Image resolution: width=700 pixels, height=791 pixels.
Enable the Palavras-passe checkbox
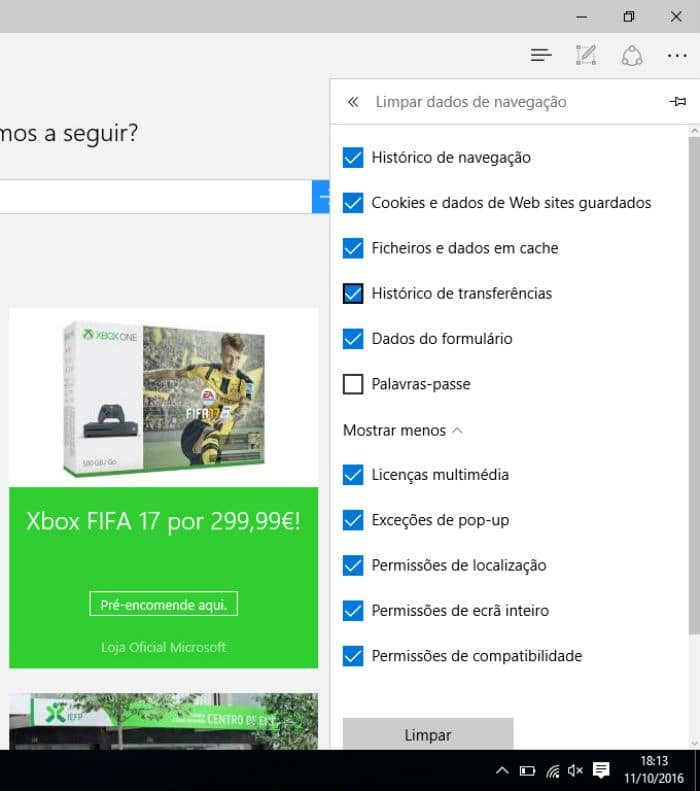(x=353, y=384)
